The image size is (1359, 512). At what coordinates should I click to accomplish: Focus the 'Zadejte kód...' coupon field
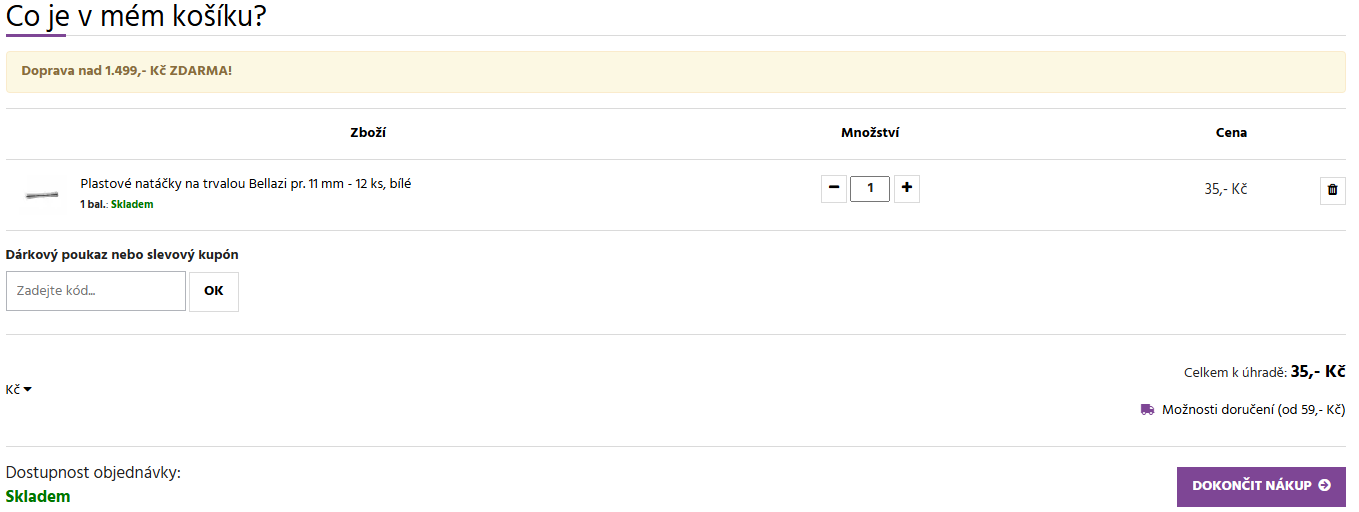click(x=96, y=291)
